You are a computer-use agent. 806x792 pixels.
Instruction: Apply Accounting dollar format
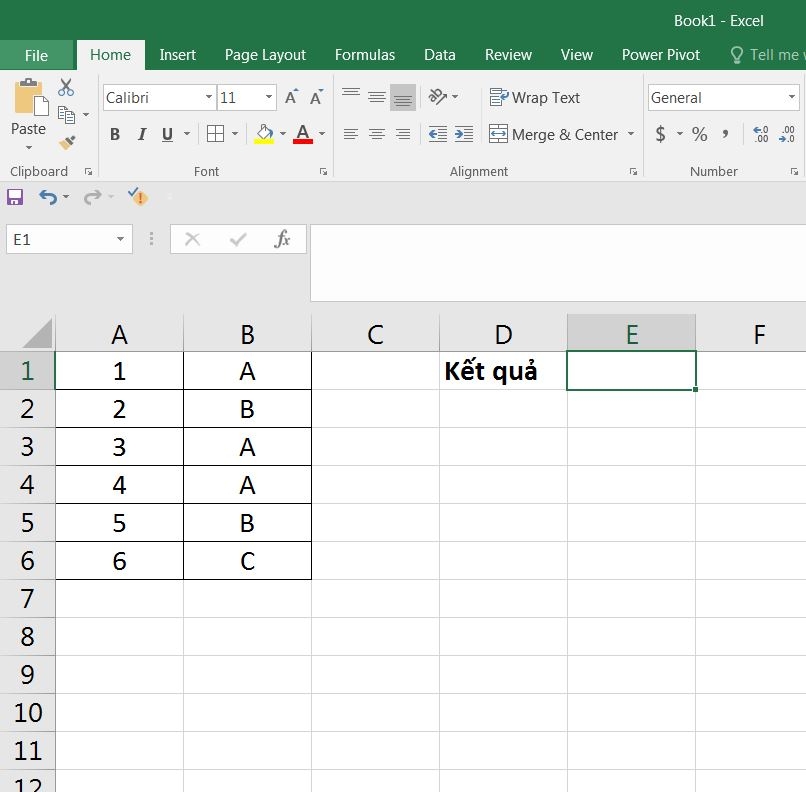[661, 134]
